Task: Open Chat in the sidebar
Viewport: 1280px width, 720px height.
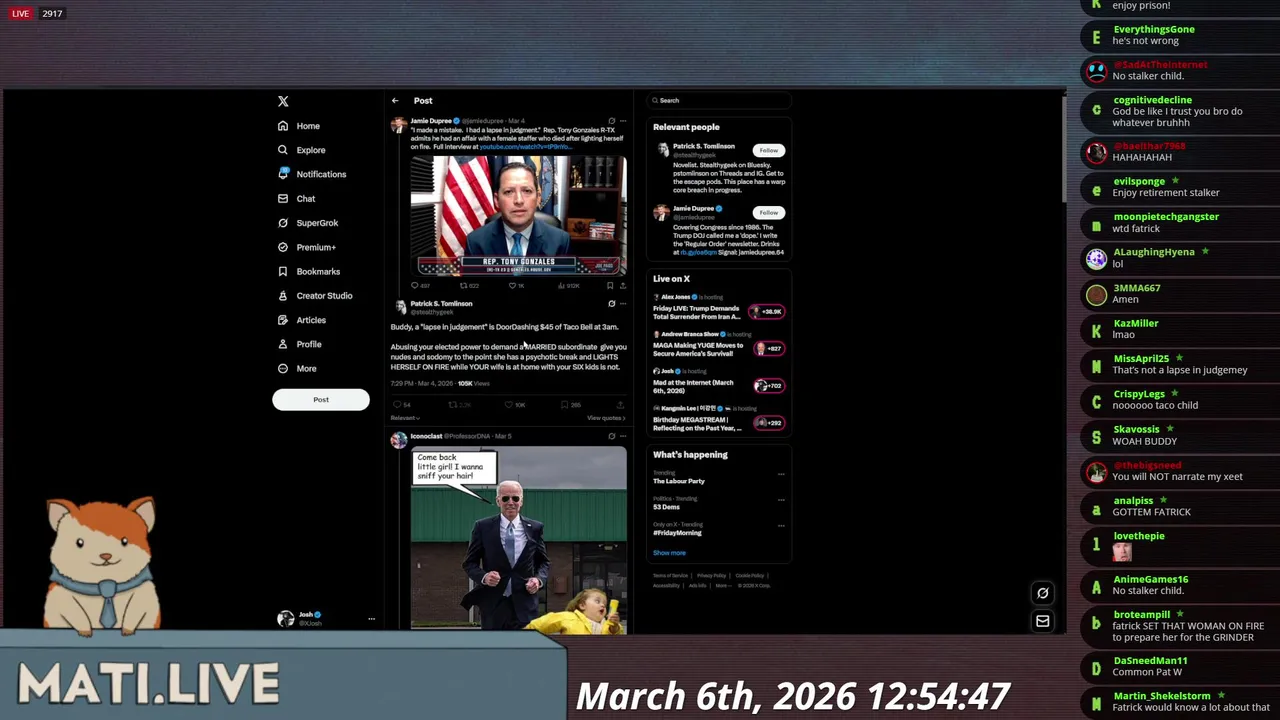Action: tap(296, 199)
